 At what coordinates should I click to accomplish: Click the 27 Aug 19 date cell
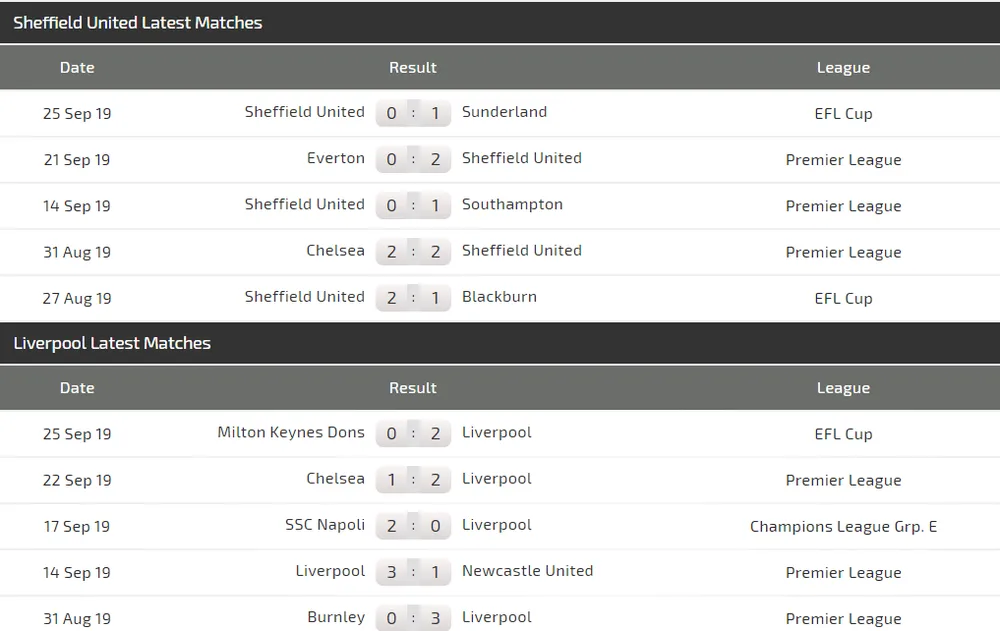click(77, 298)
